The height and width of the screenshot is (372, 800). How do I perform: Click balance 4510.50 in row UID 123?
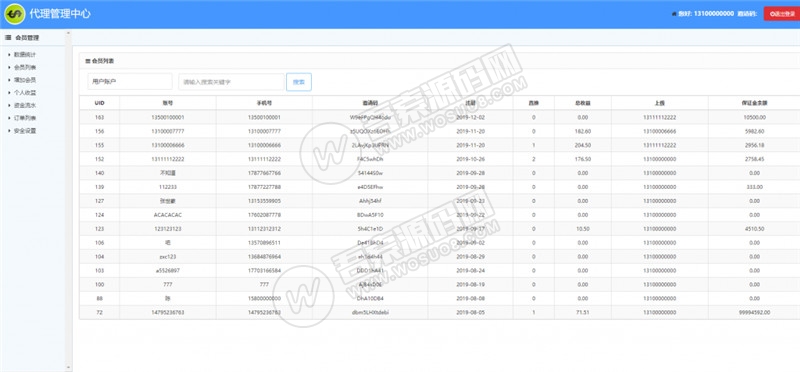coord(755,229)
